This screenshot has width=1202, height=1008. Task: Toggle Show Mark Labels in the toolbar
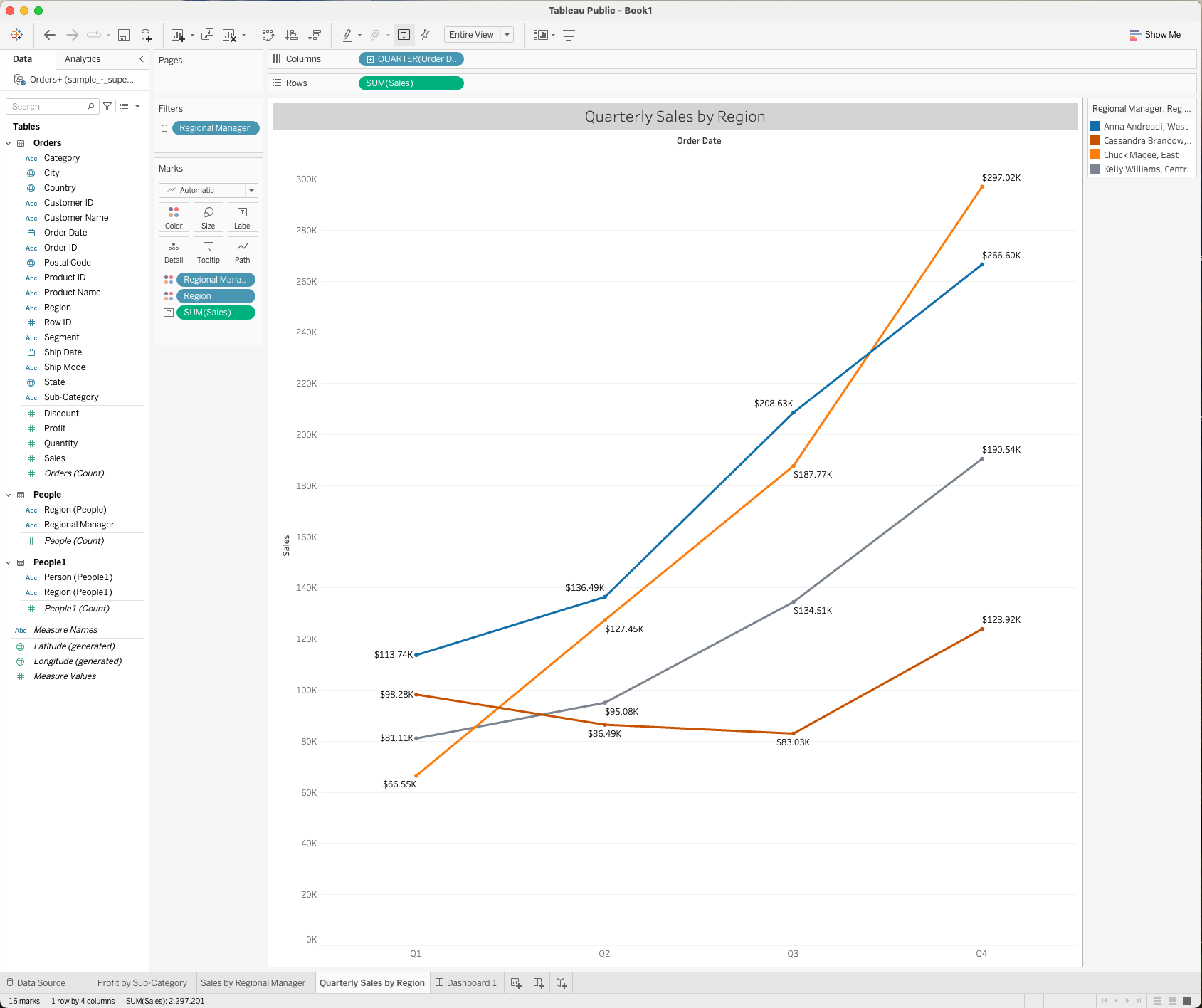tap(404, 34)
